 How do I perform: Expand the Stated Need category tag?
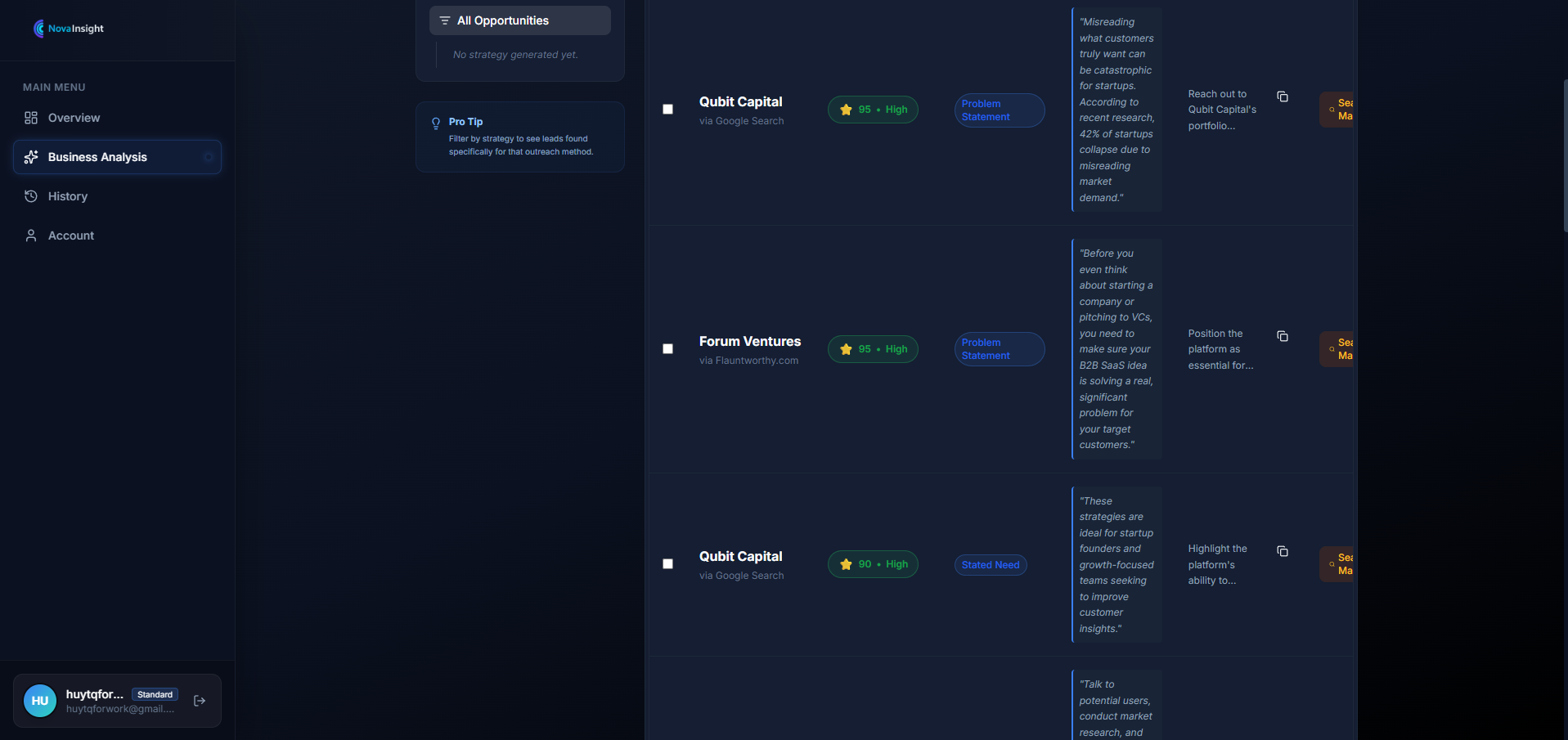coord(990,564)
